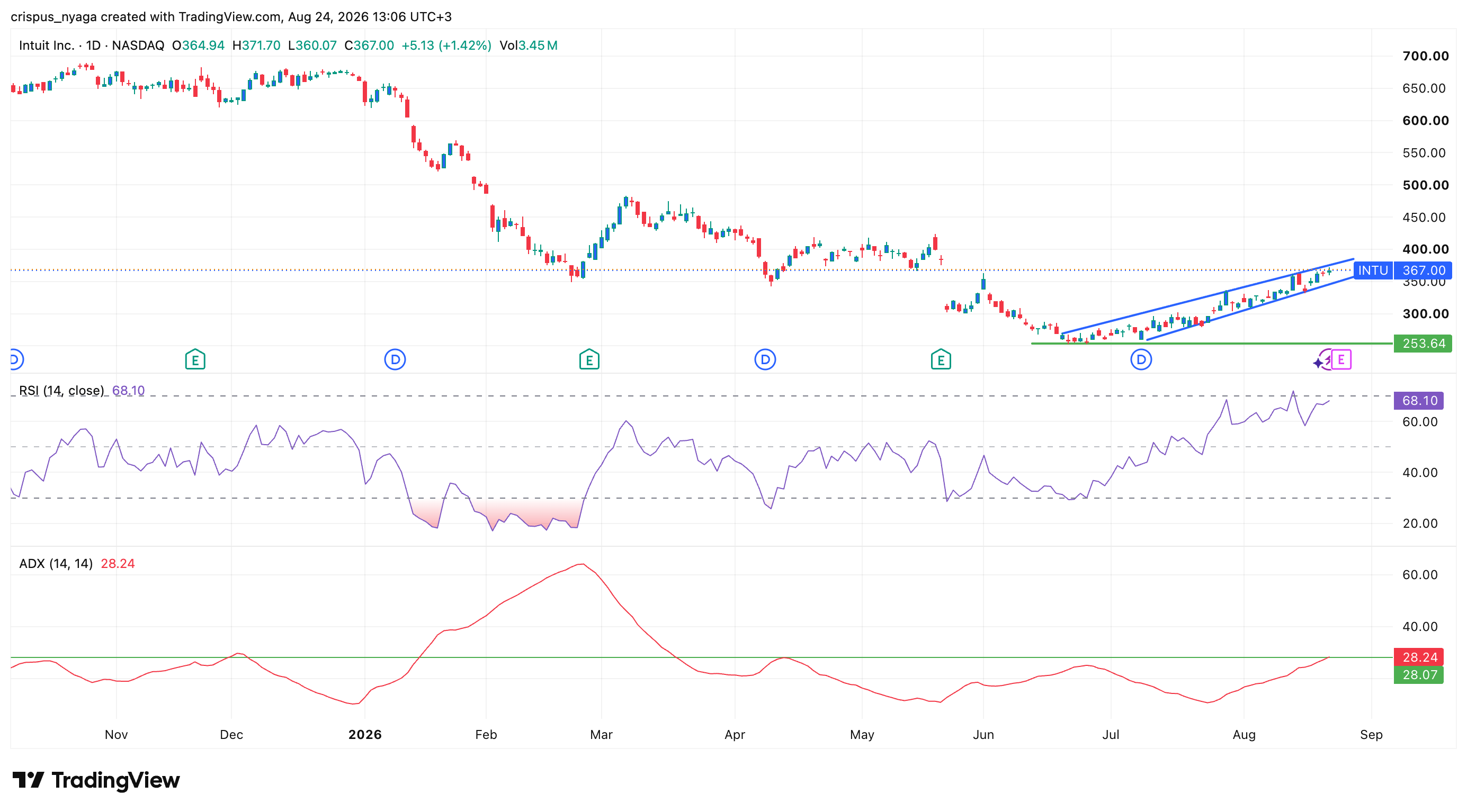The image size is (1467, 812).
Task: Click the 700.00 price axis label
Action: click(x=1426, y=56)
